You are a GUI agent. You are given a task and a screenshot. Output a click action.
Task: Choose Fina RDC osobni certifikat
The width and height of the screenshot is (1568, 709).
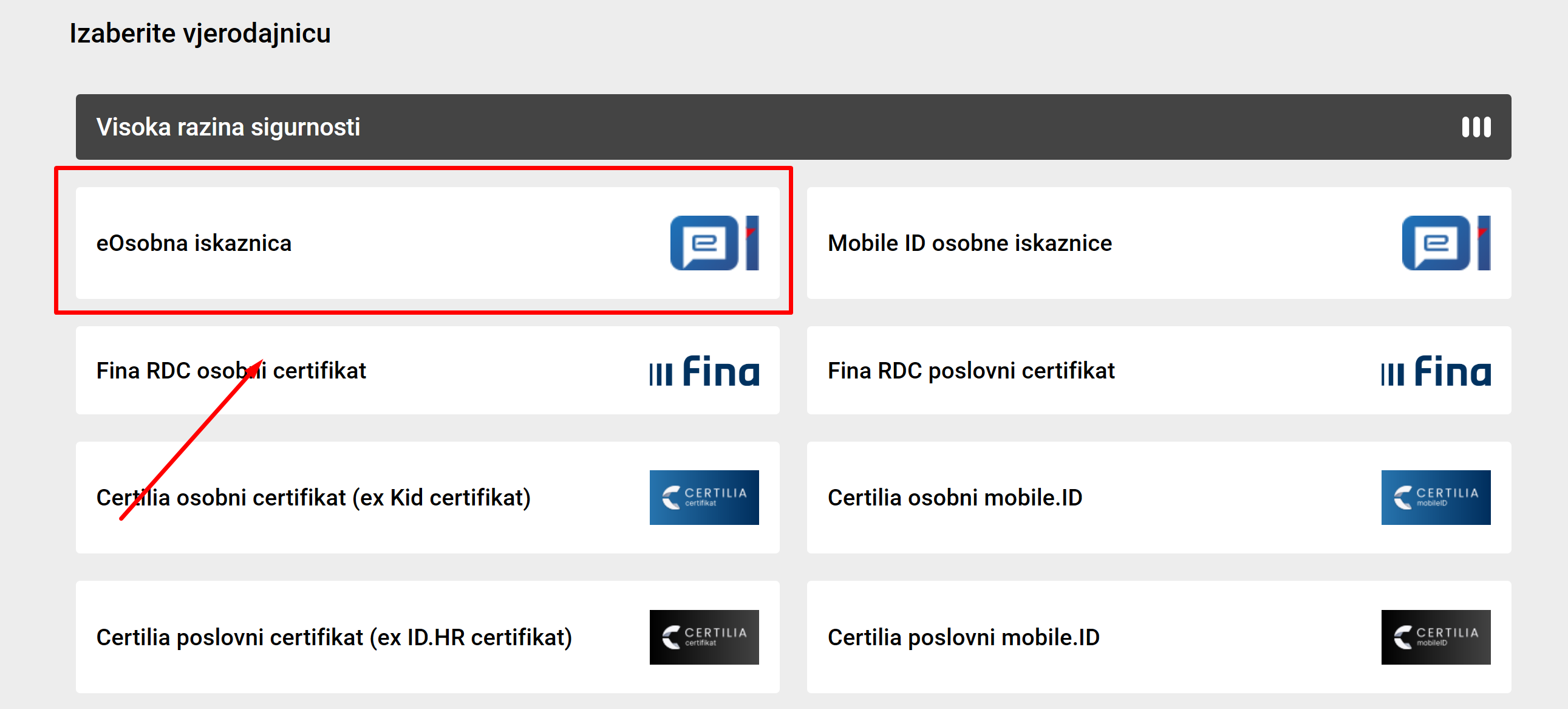click(426, 372)
